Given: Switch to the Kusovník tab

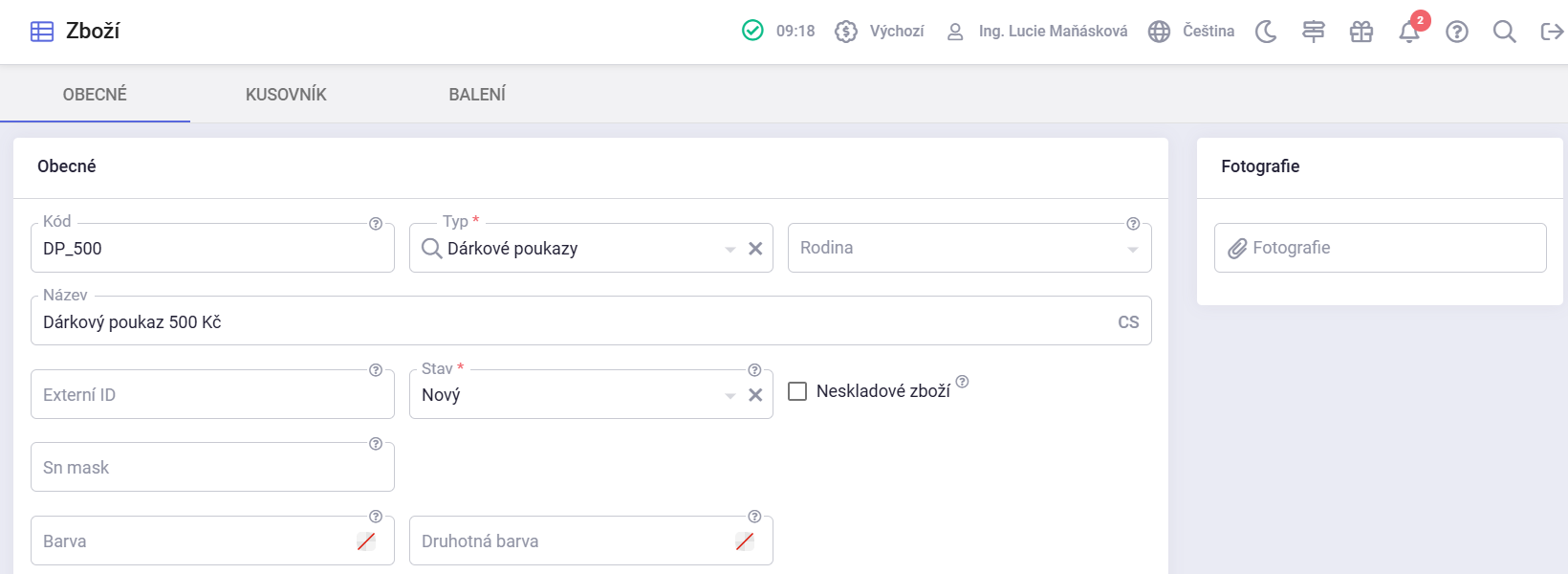Looking at the screenshot, I should (x=286, y=95).
